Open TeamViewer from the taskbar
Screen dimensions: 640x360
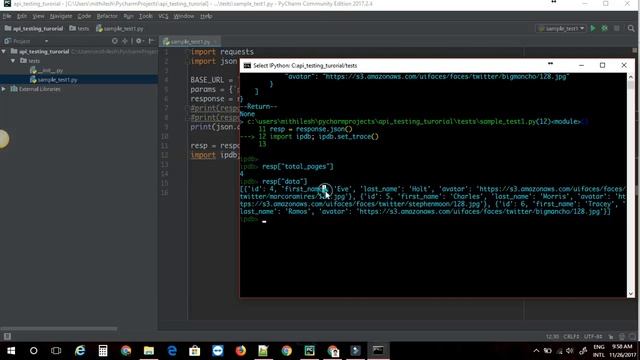(218, 351)
